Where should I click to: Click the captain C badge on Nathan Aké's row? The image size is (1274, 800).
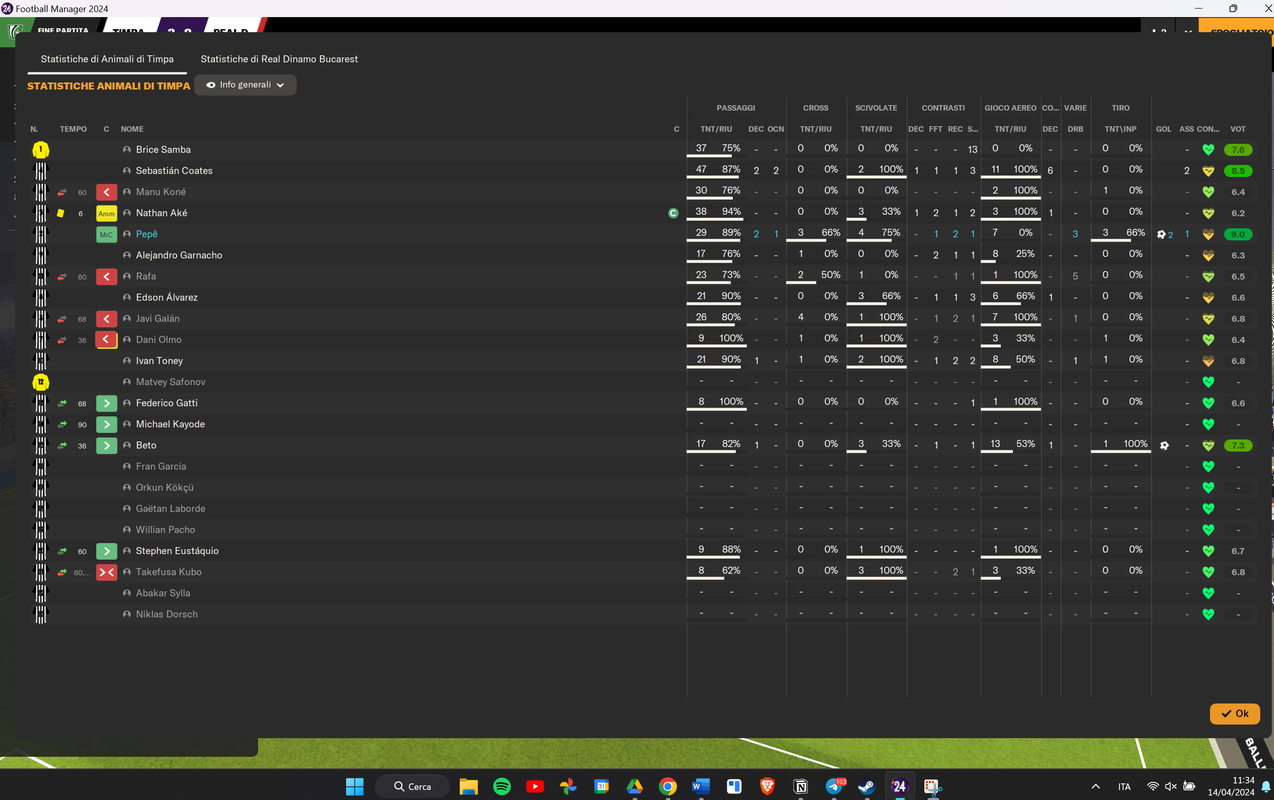tap(673, 213)
